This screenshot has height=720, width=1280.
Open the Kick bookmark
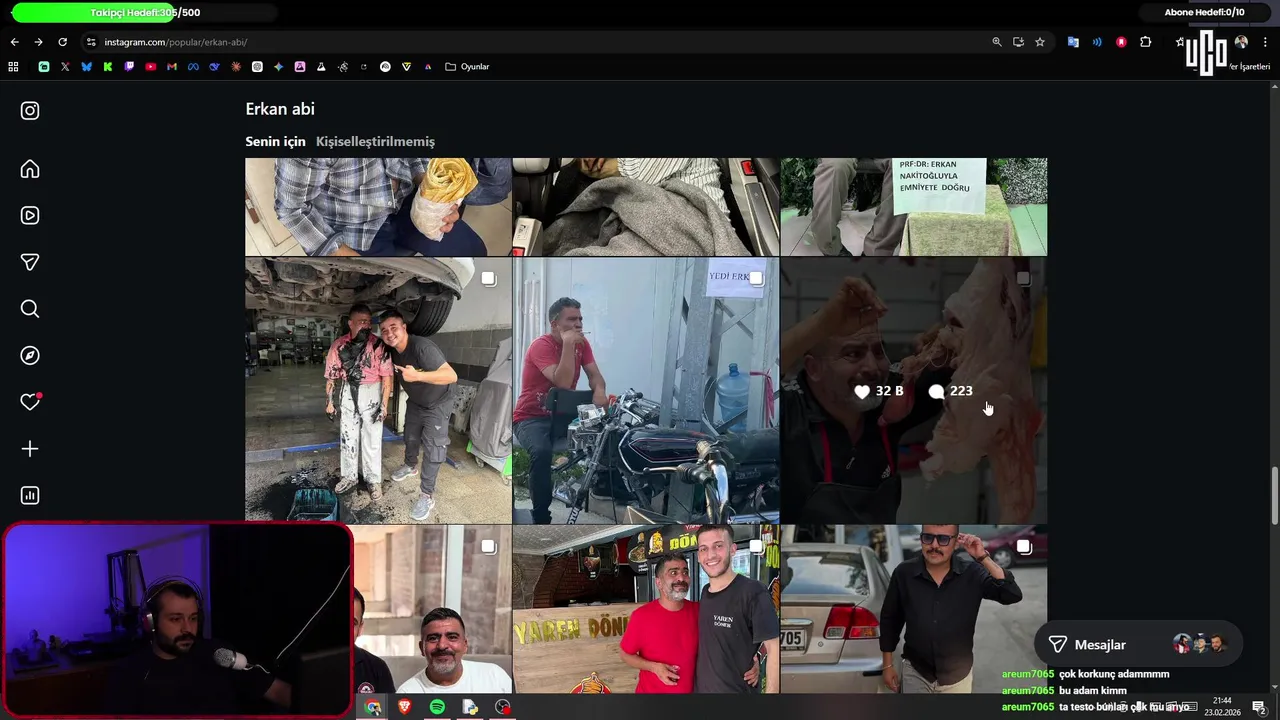click(x=108, y=67)
